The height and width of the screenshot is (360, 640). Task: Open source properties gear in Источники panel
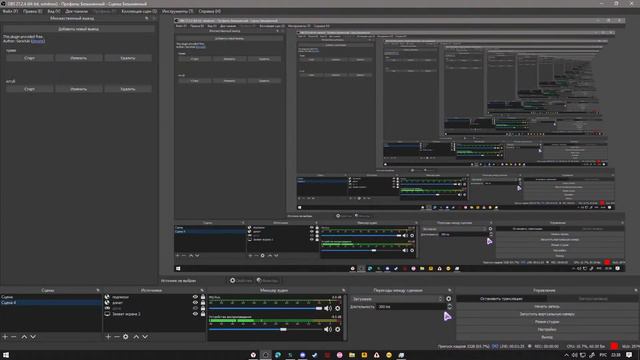pos(126,337)
